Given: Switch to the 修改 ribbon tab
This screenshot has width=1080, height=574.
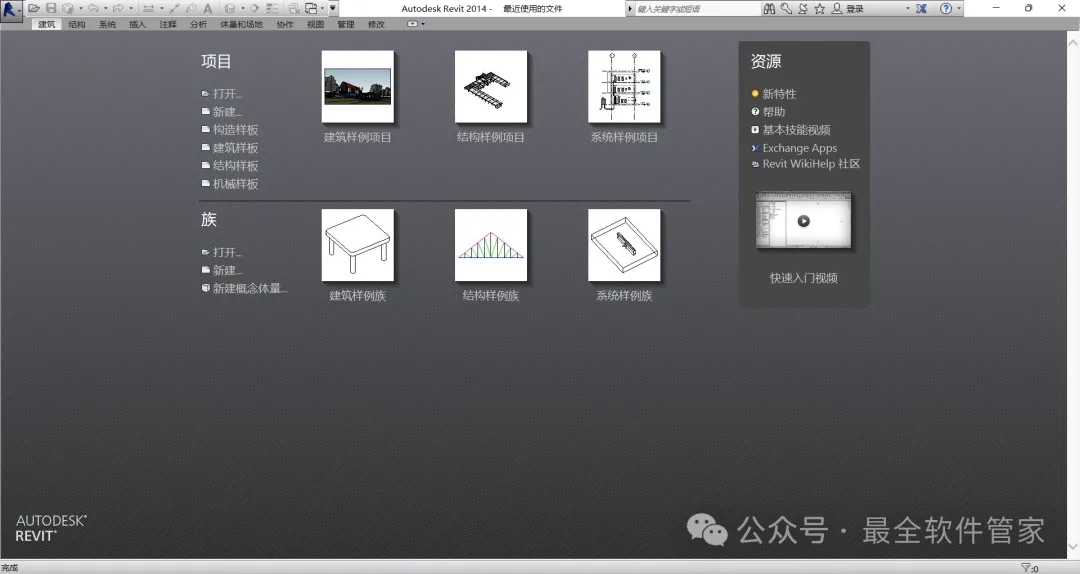Looking at the screenshot, I should click(x=376, y=24).
